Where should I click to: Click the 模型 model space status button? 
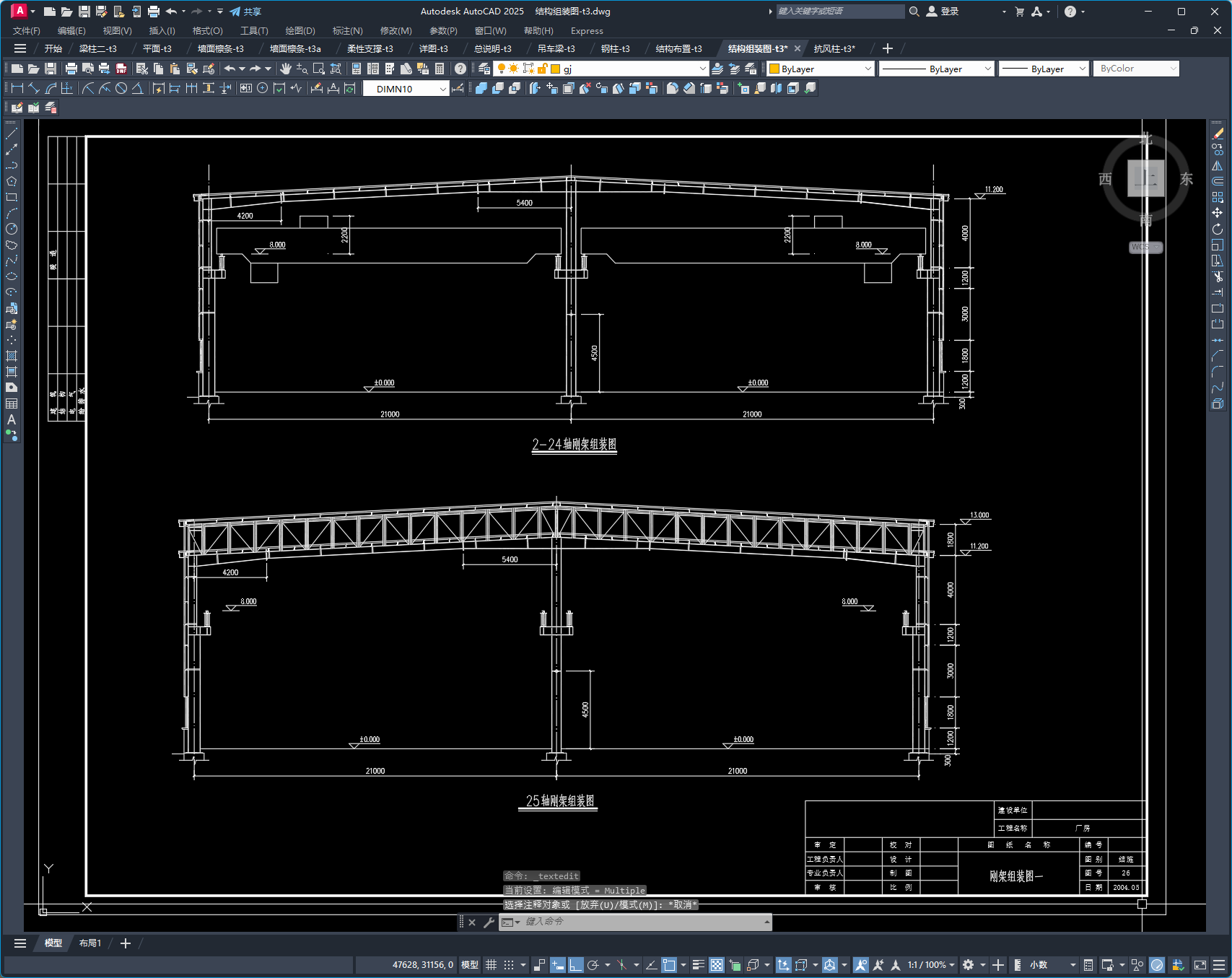coord(470,965)
